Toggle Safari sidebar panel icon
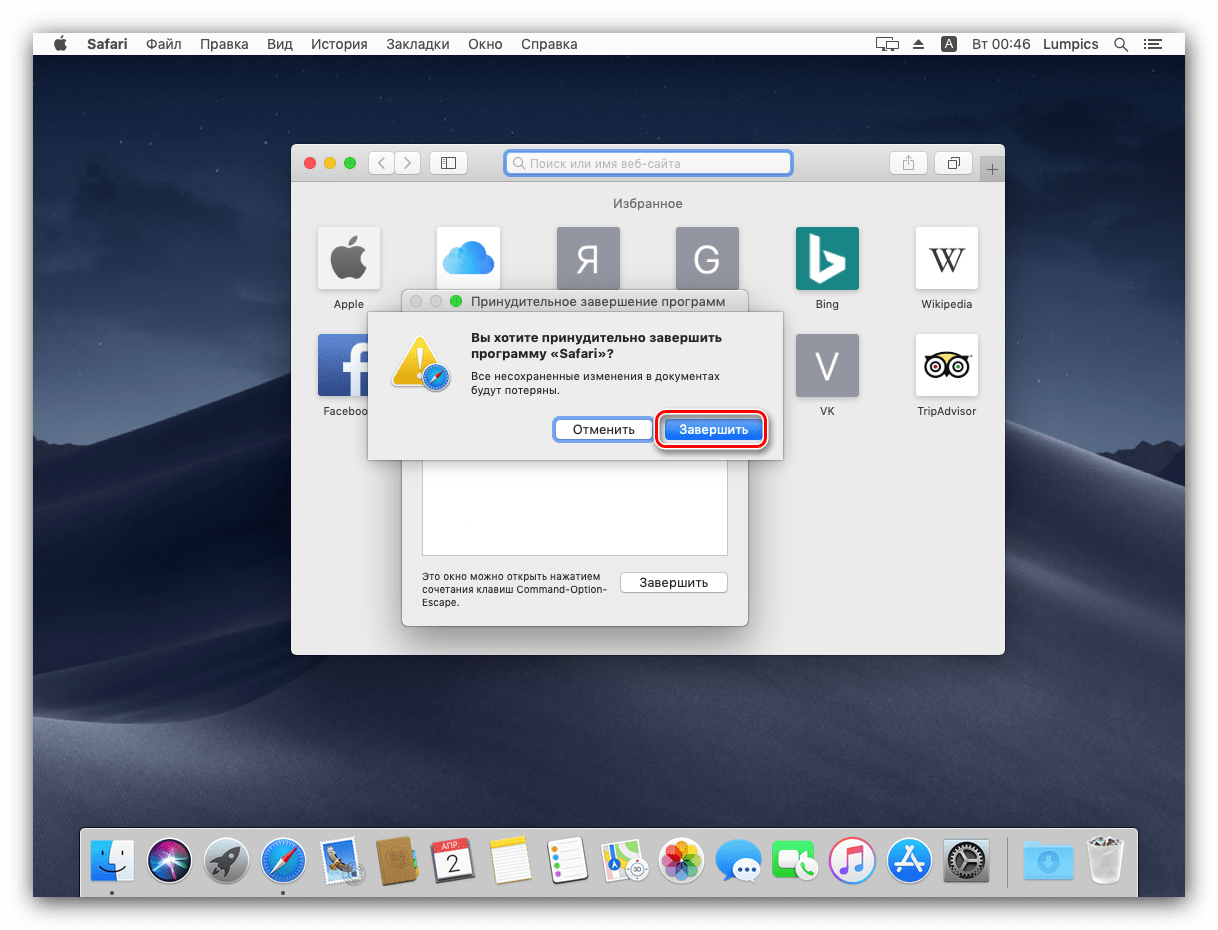This screenshot has height=930, width=1218. click(448, 163)
